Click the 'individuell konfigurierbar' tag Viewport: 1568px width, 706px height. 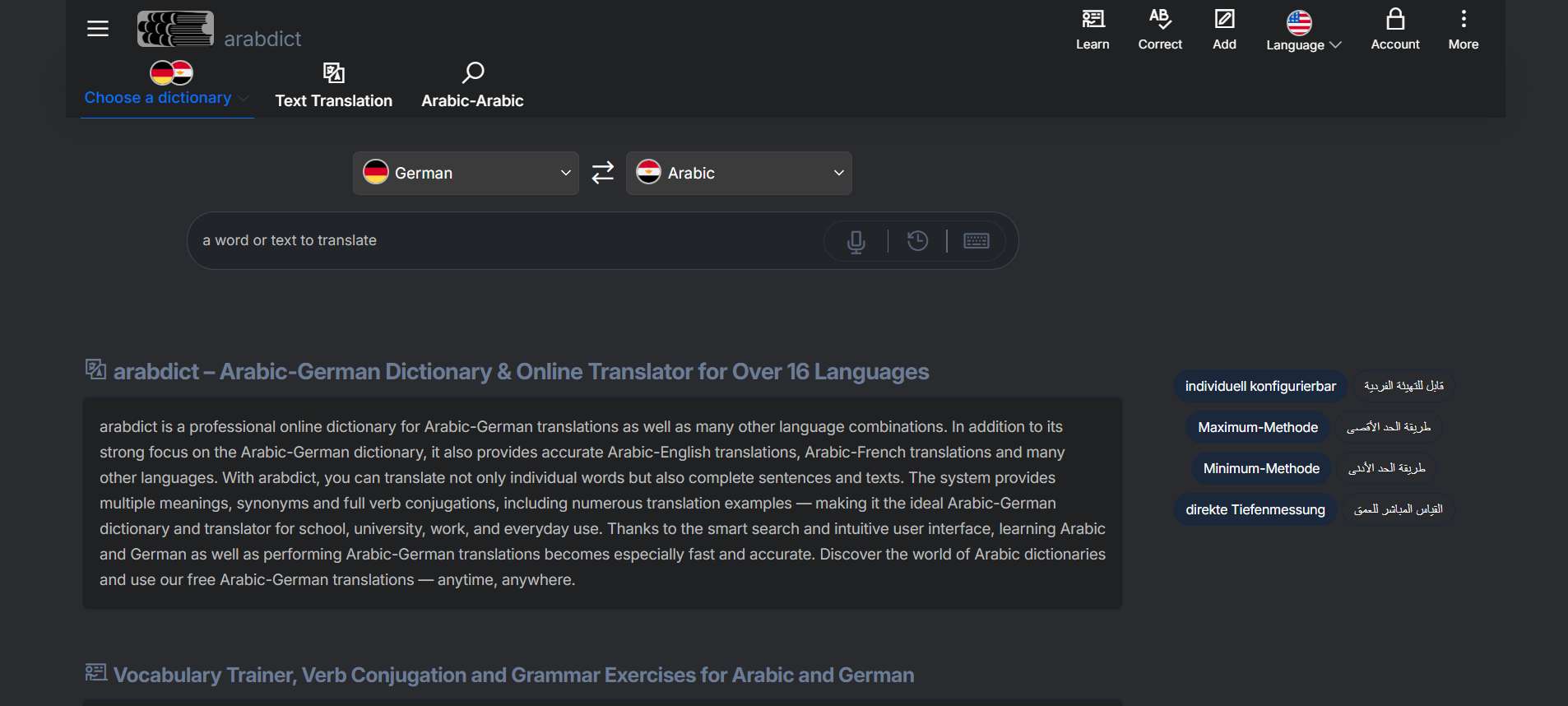point(1260,386)
